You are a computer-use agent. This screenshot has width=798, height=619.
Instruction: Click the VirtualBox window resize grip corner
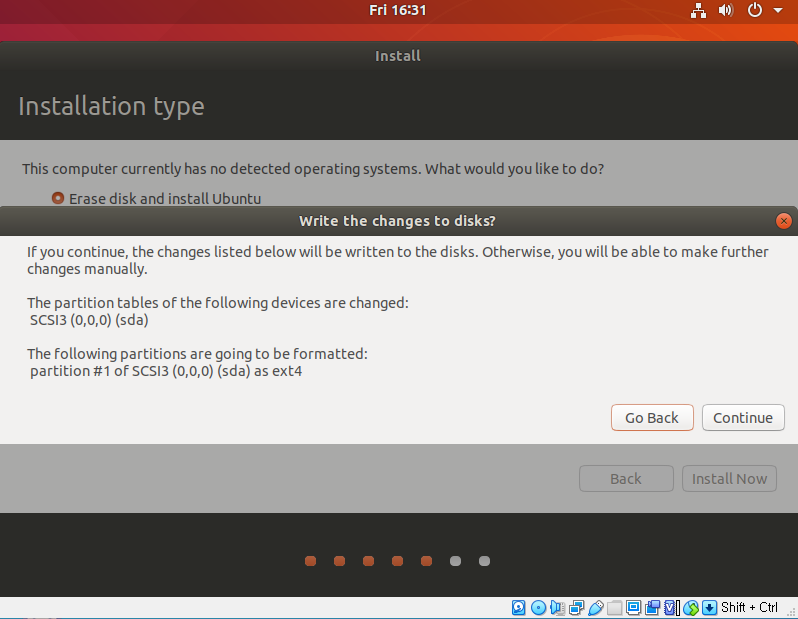791,612
